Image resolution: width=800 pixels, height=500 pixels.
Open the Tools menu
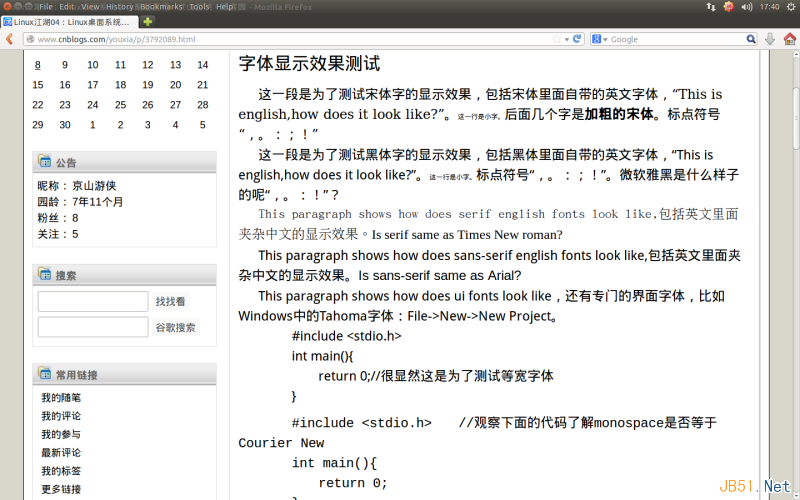(199, 7)
